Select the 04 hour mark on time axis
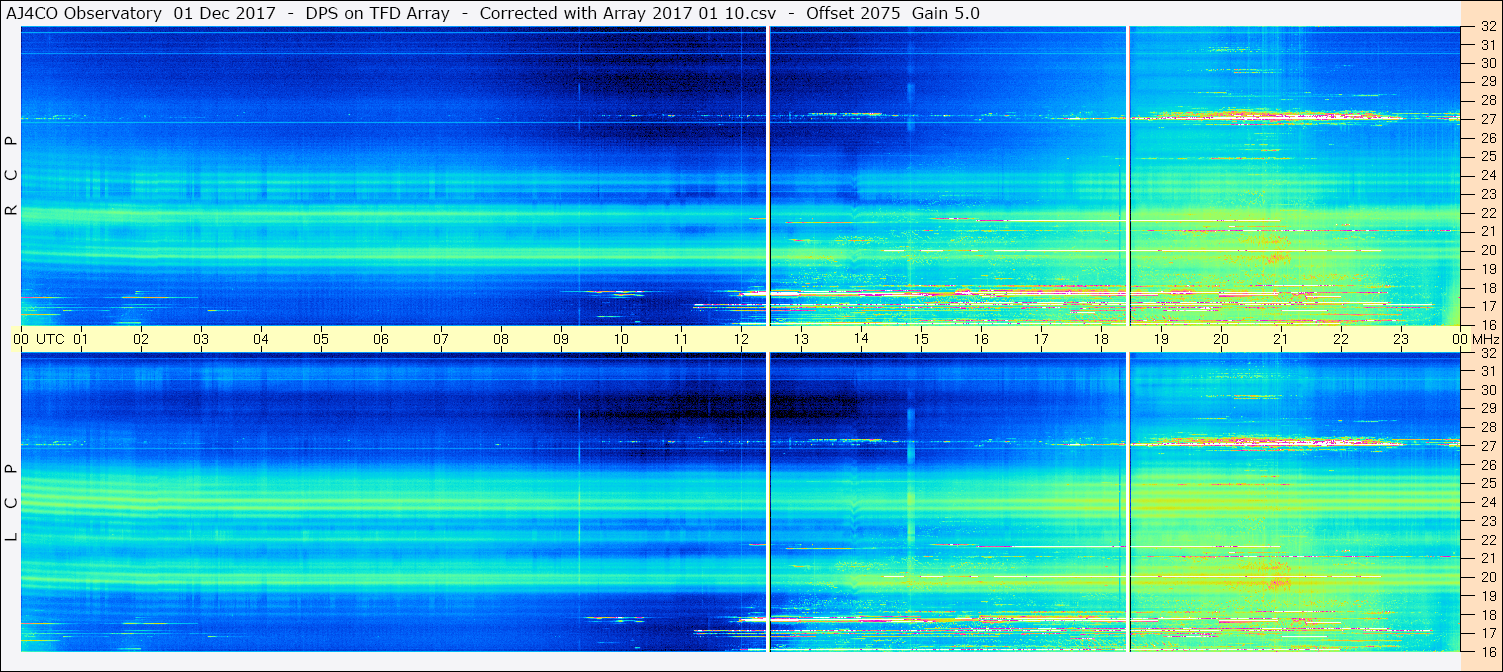 (x=261, y=339)
